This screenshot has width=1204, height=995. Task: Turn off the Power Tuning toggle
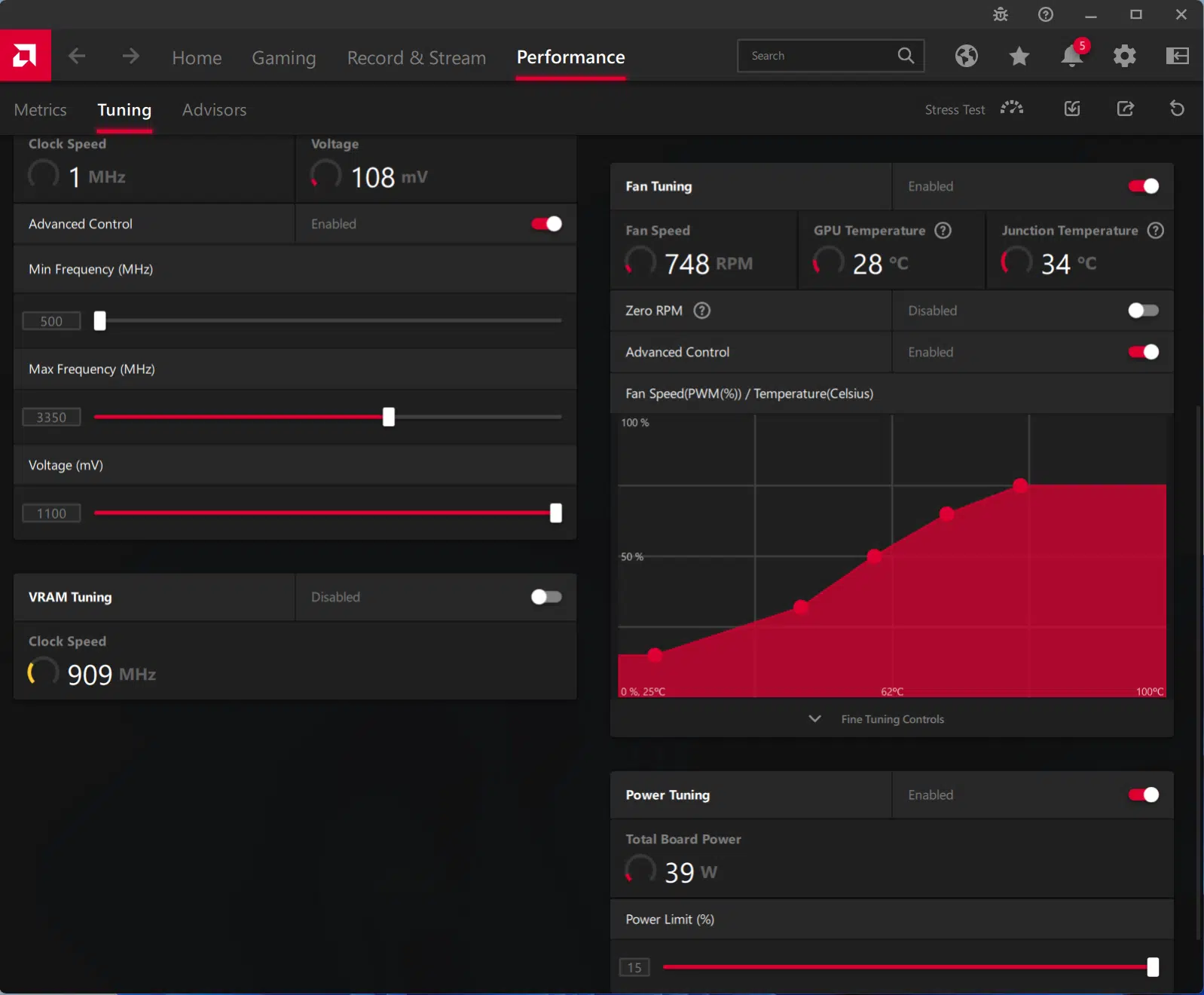pyautogui.click(x=1143, y=795)
